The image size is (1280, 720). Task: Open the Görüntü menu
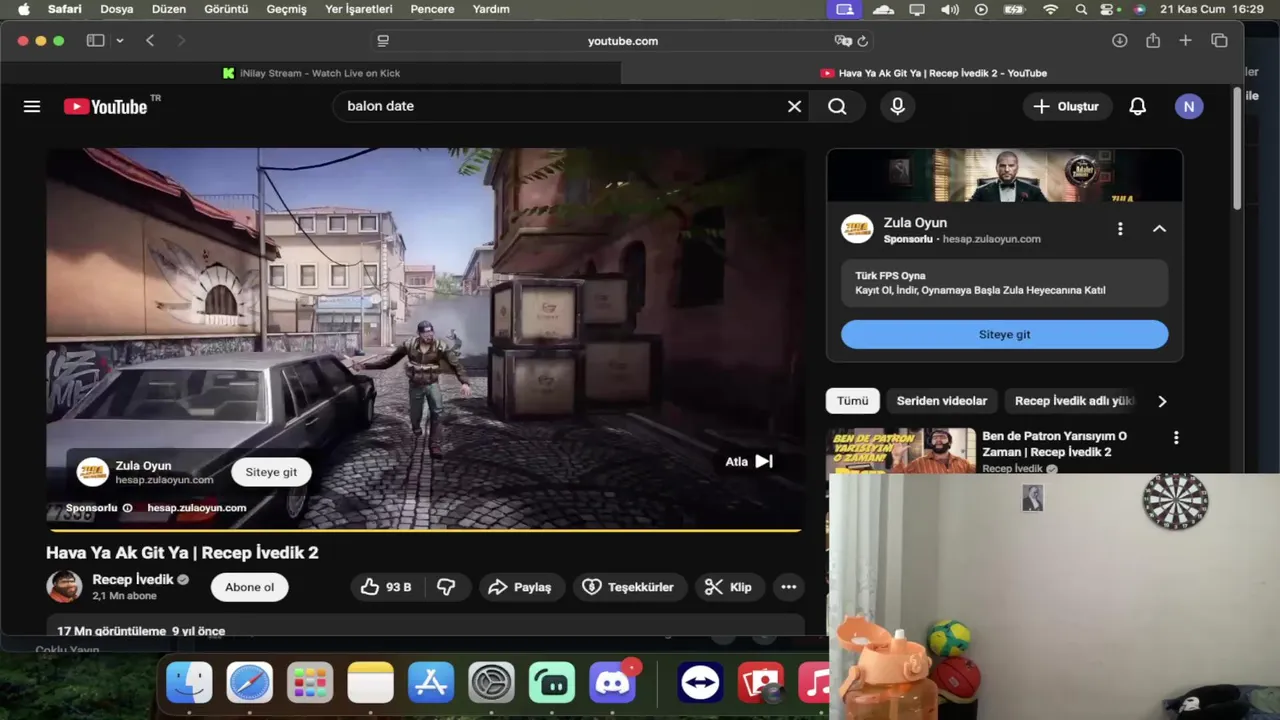tap(226, 9)
